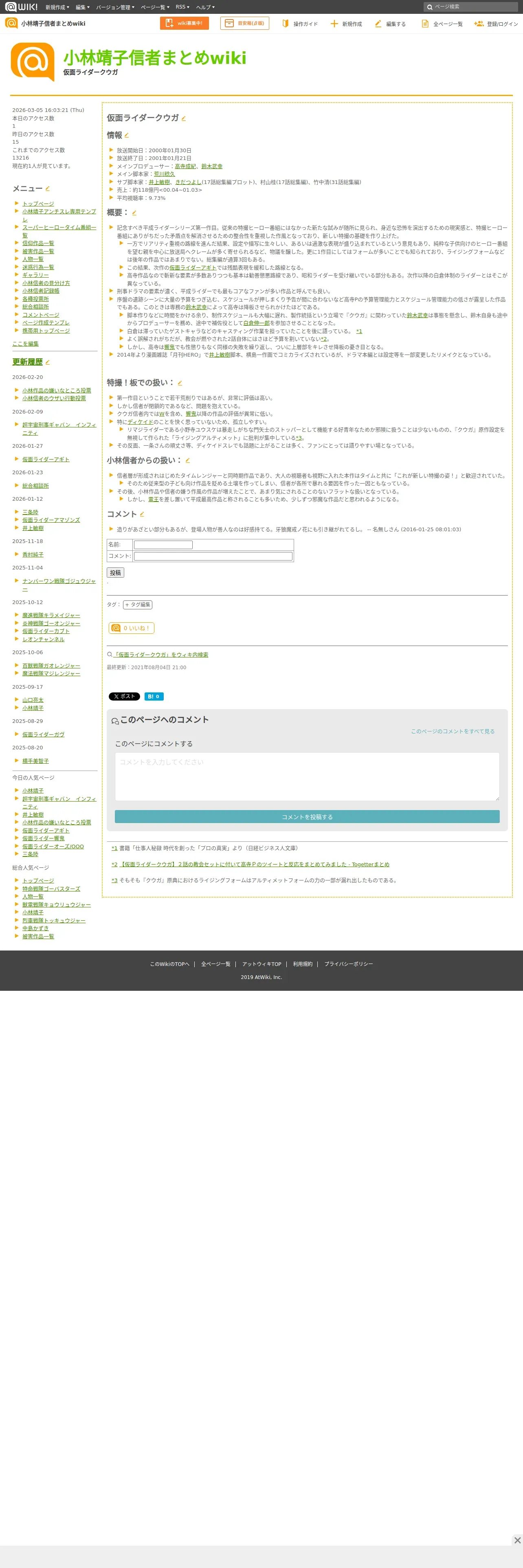This screenshot has height=1568, width=523.
Task: Open 高寺成紀 producer link
Action: click(185, 166)
